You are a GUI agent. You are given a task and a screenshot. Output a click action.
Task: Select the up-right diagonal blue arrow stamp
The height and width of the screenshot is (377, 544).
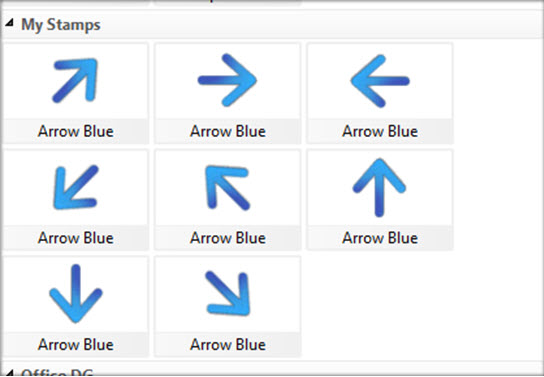(x=75, y=81)
